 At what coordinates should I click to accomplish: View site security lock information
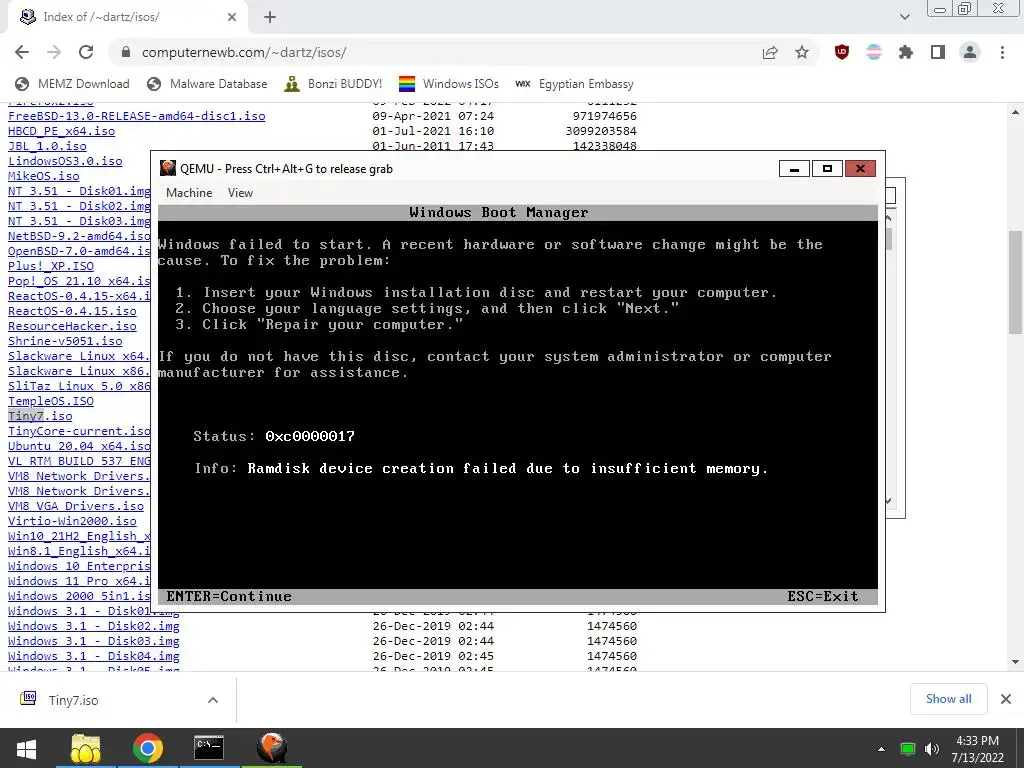pyautogui.click(x=127, y=52)
